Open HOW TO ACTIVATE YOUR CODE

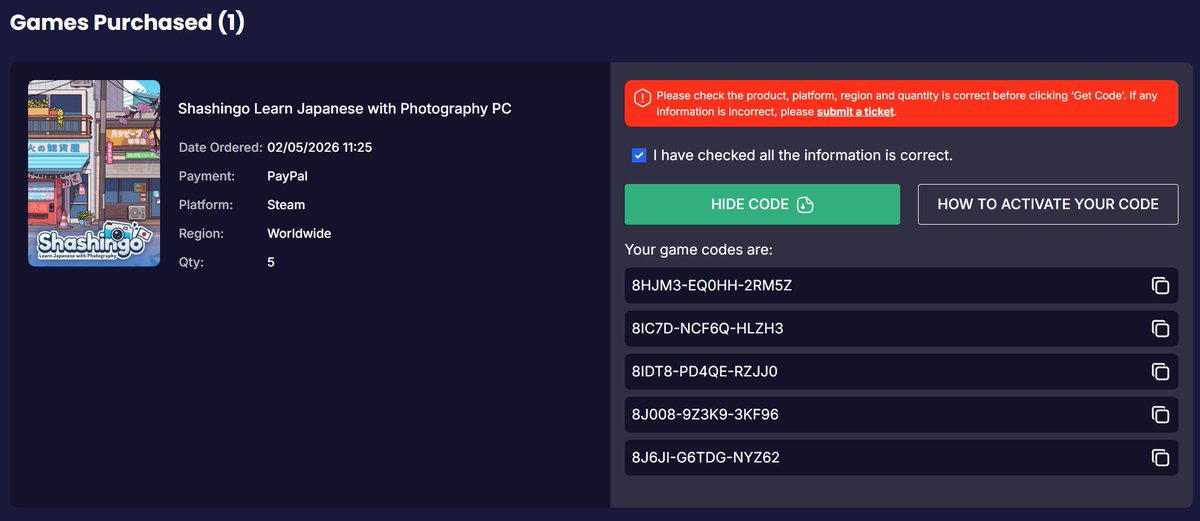[1048, 204]
